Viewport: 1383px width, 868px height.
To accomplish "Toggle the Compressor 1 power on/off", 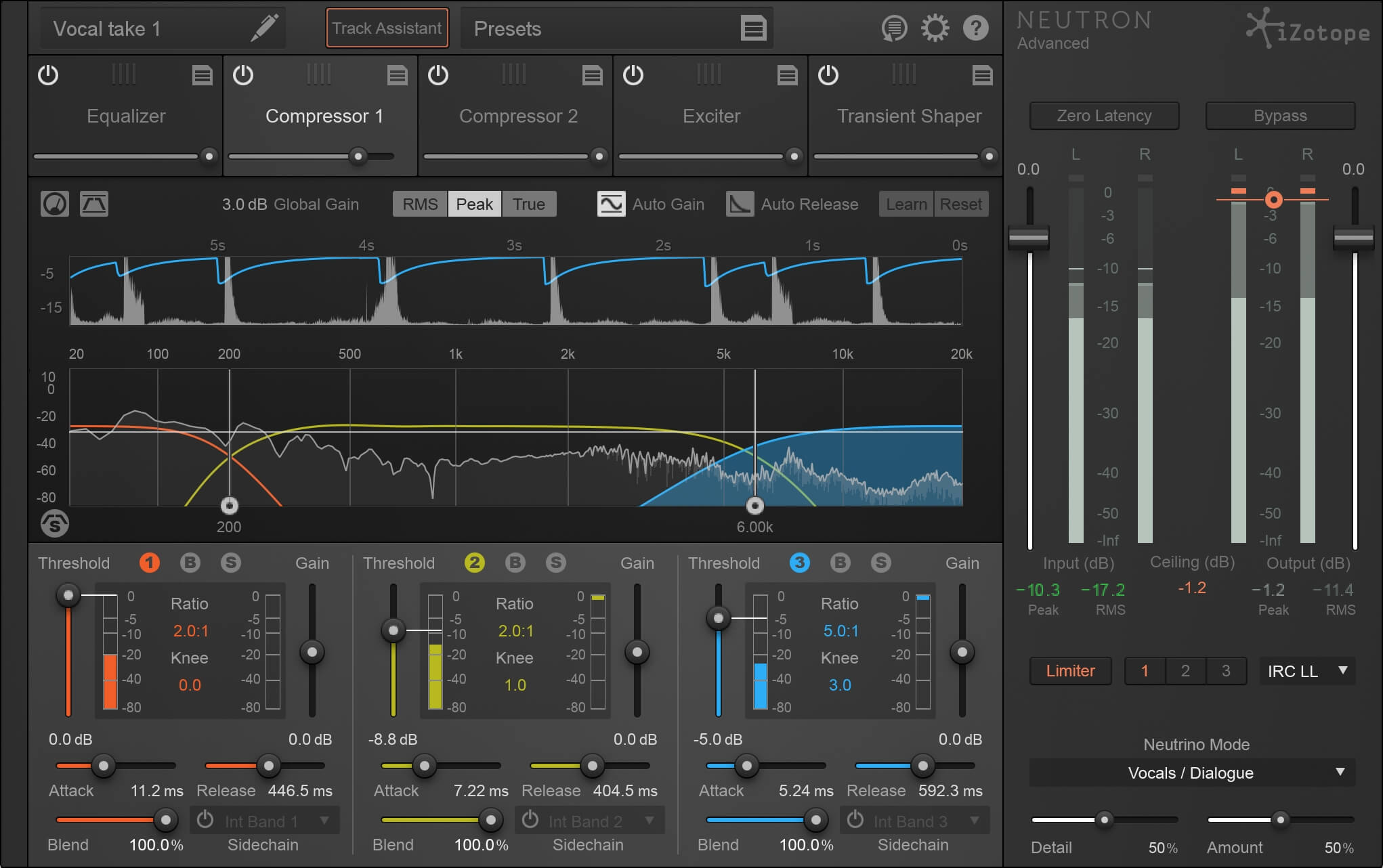I will [x=243, y=75].
